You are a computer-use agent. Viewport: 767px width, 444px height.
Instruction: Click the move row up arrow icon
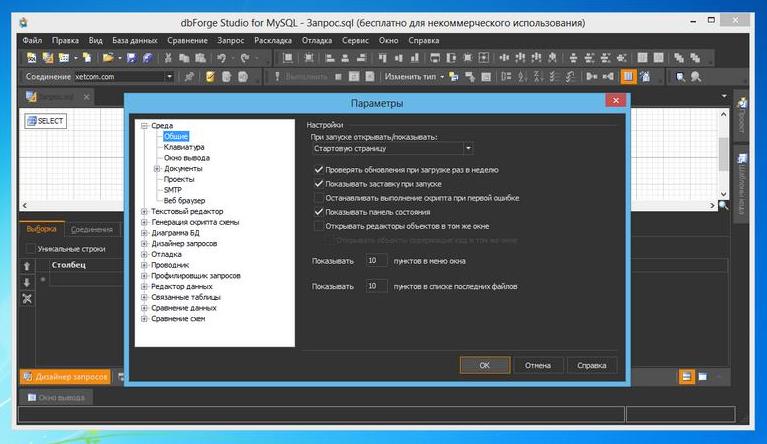27,266
